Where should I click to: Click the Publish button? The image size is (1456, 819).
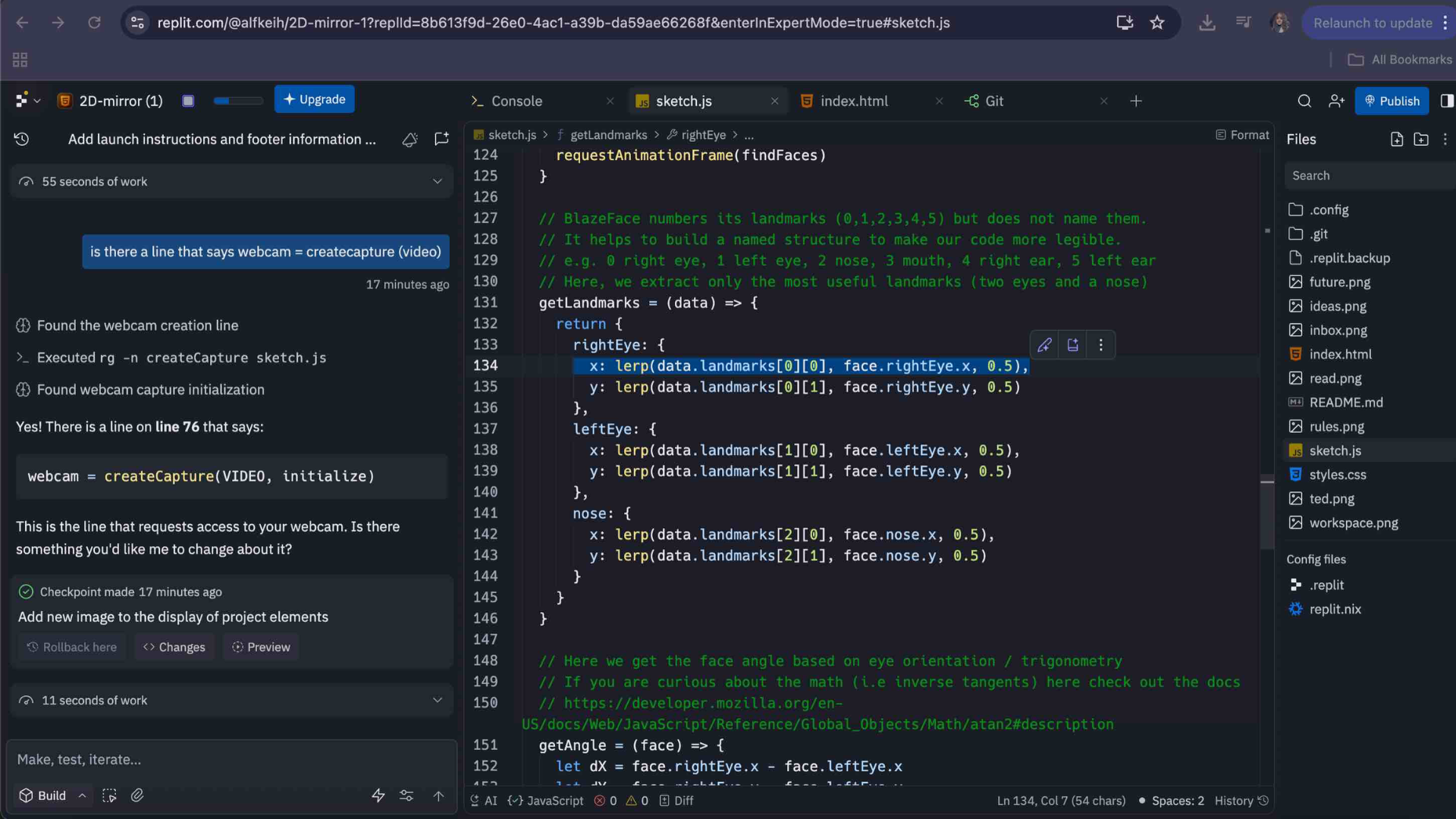[1392, 101]
